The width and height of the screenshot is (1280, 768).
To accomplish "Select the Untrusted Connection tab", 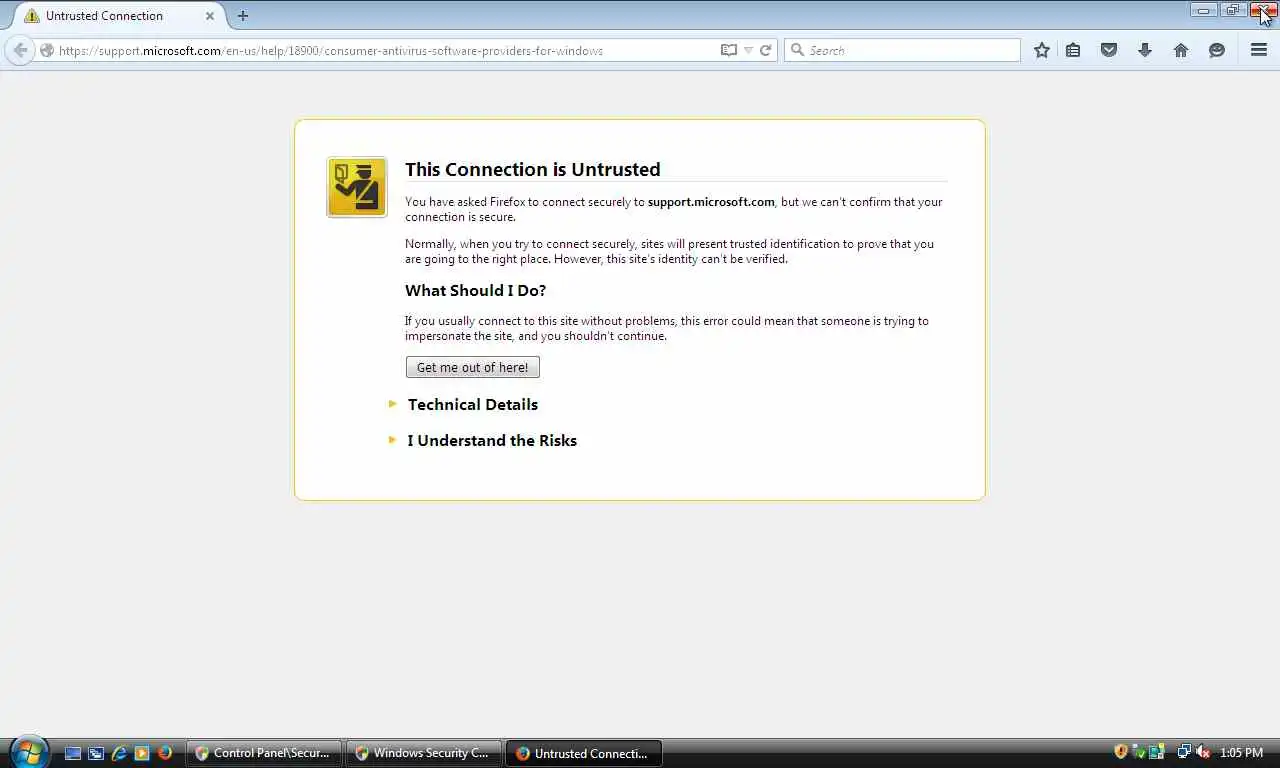I will click(x=118, y=16).
